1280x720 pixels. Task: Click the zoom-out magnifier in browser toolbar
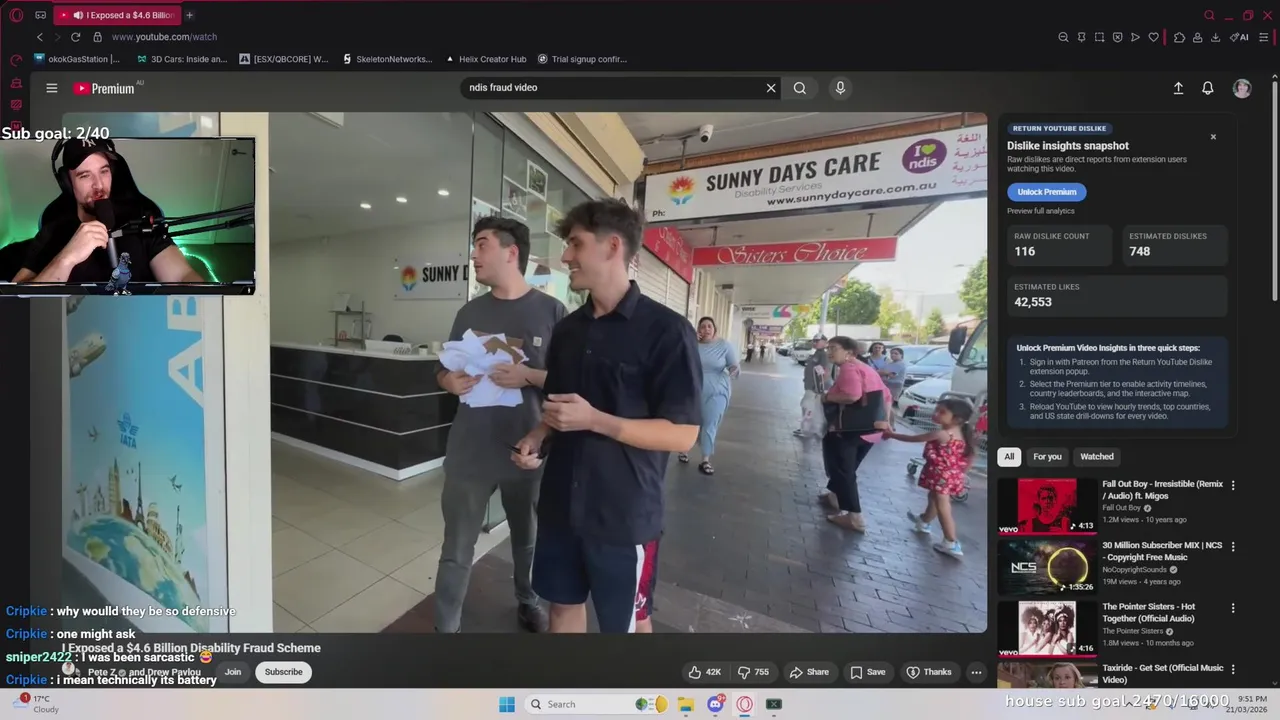[1063, 37]
